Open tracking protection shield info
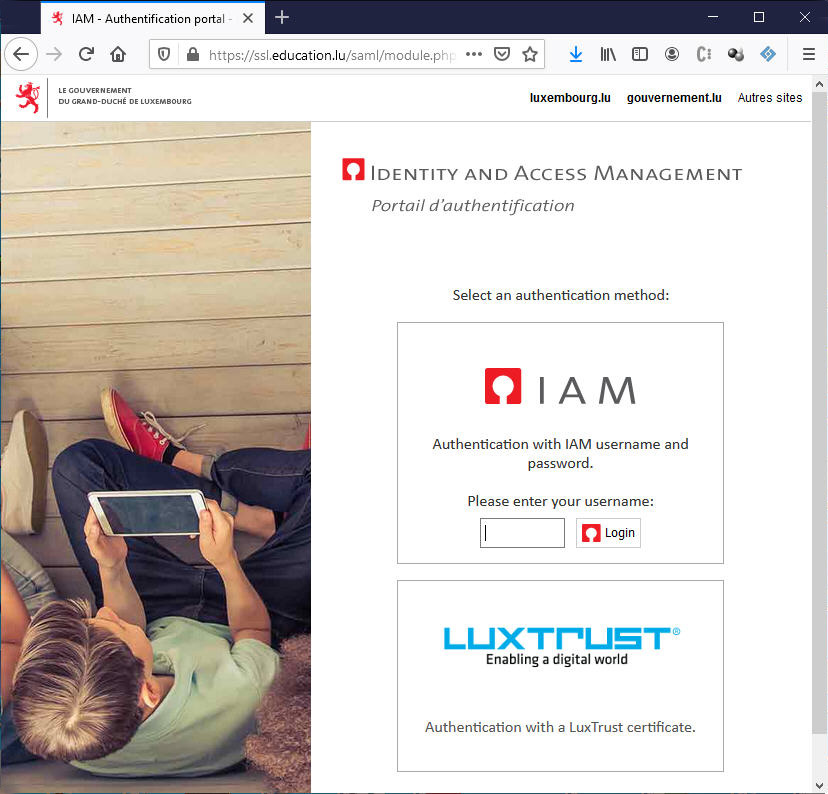Image resolution: width=828 pixels, height=794 pixels. pos(164,54)
